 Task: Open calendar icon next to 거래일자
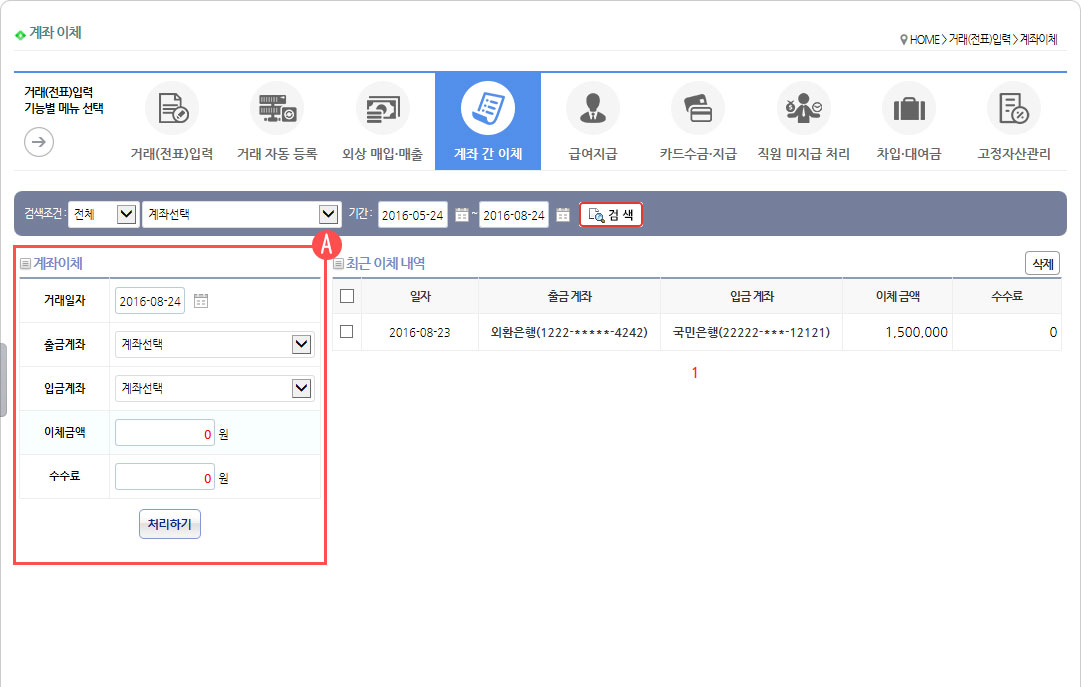point(201,301)
